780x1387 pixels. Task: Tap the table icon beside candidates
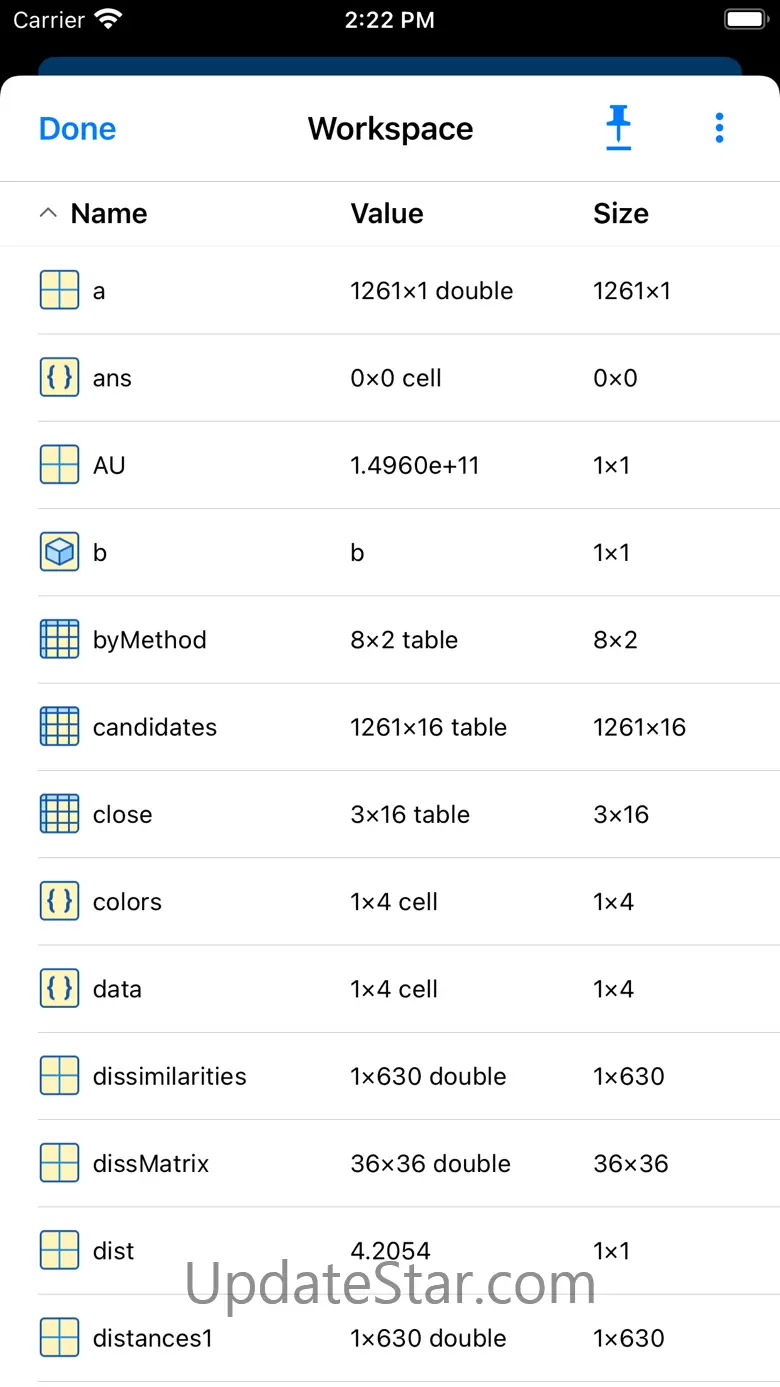coord(60,727)
